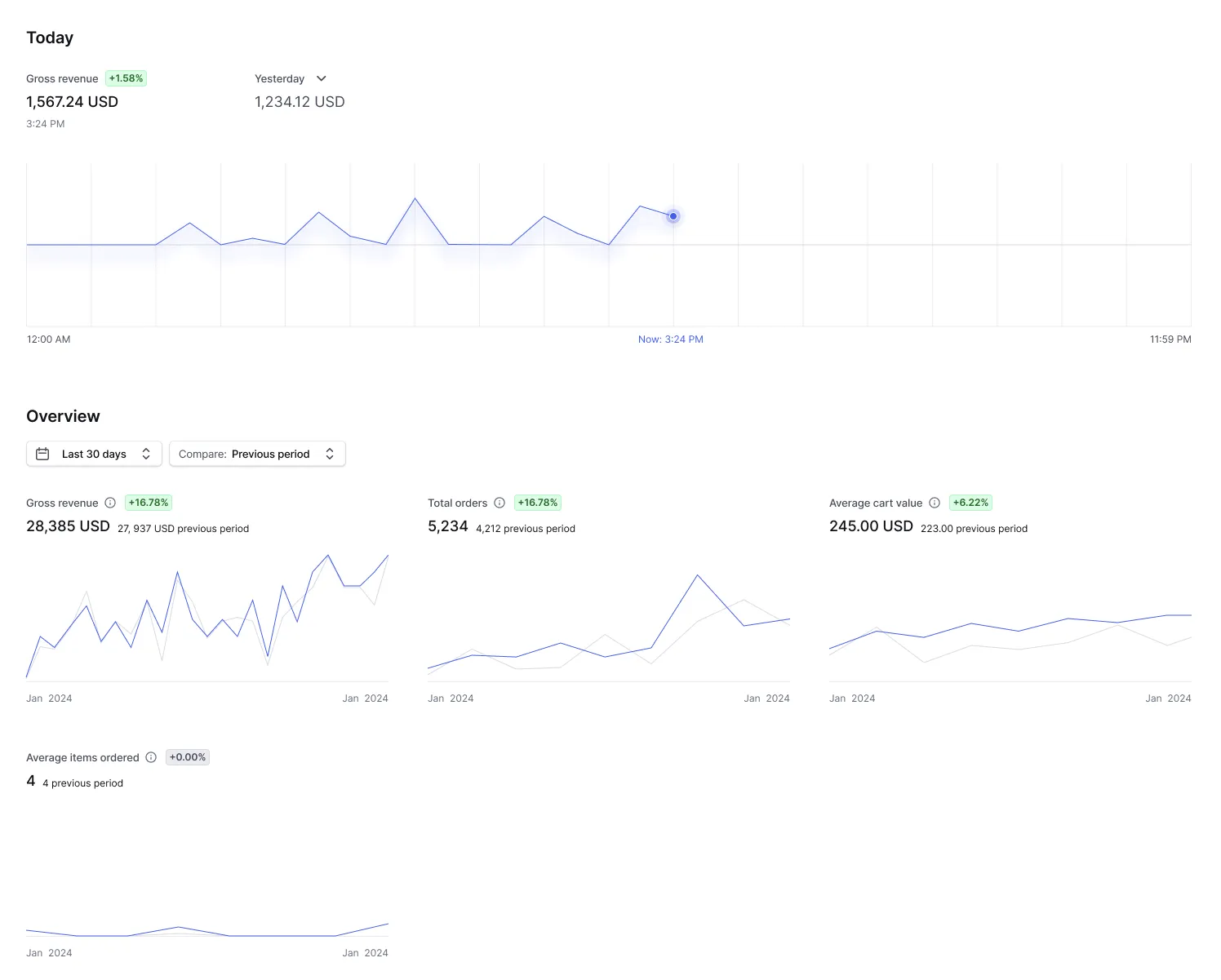The width and height of the screenshot is (1221, 980).
Task: Click the info icon beside Average cart value
Action: click(x=933, y=503)
